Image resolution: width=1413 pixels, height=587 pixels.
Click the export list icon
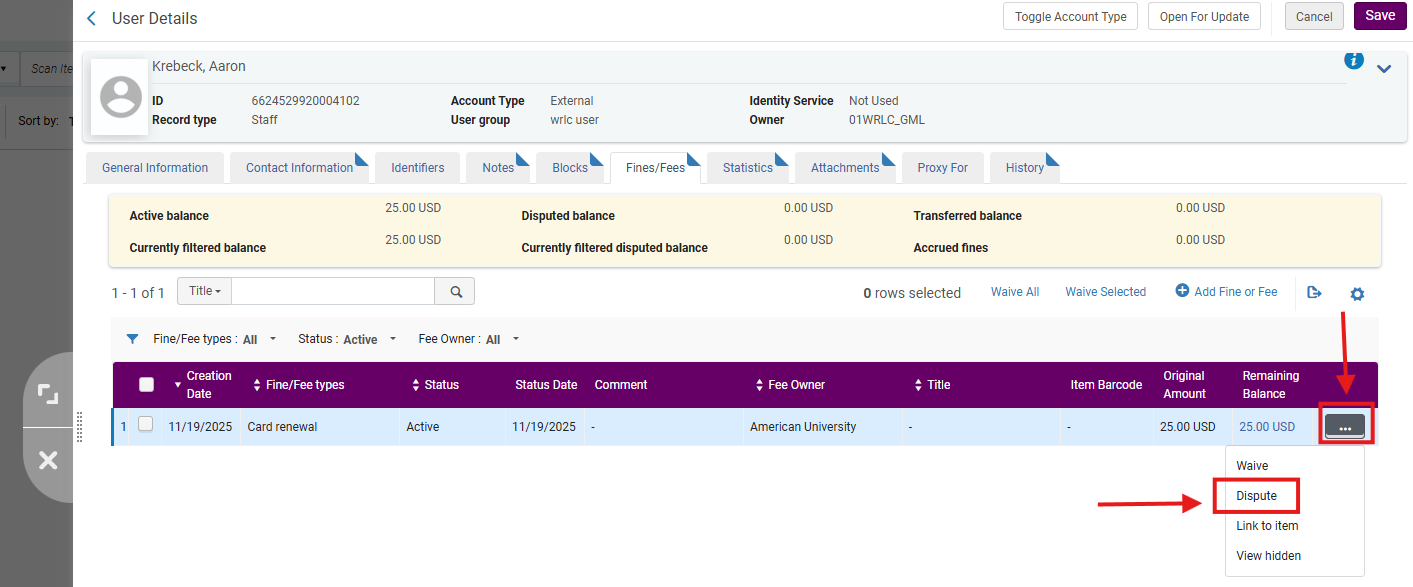1314,292
